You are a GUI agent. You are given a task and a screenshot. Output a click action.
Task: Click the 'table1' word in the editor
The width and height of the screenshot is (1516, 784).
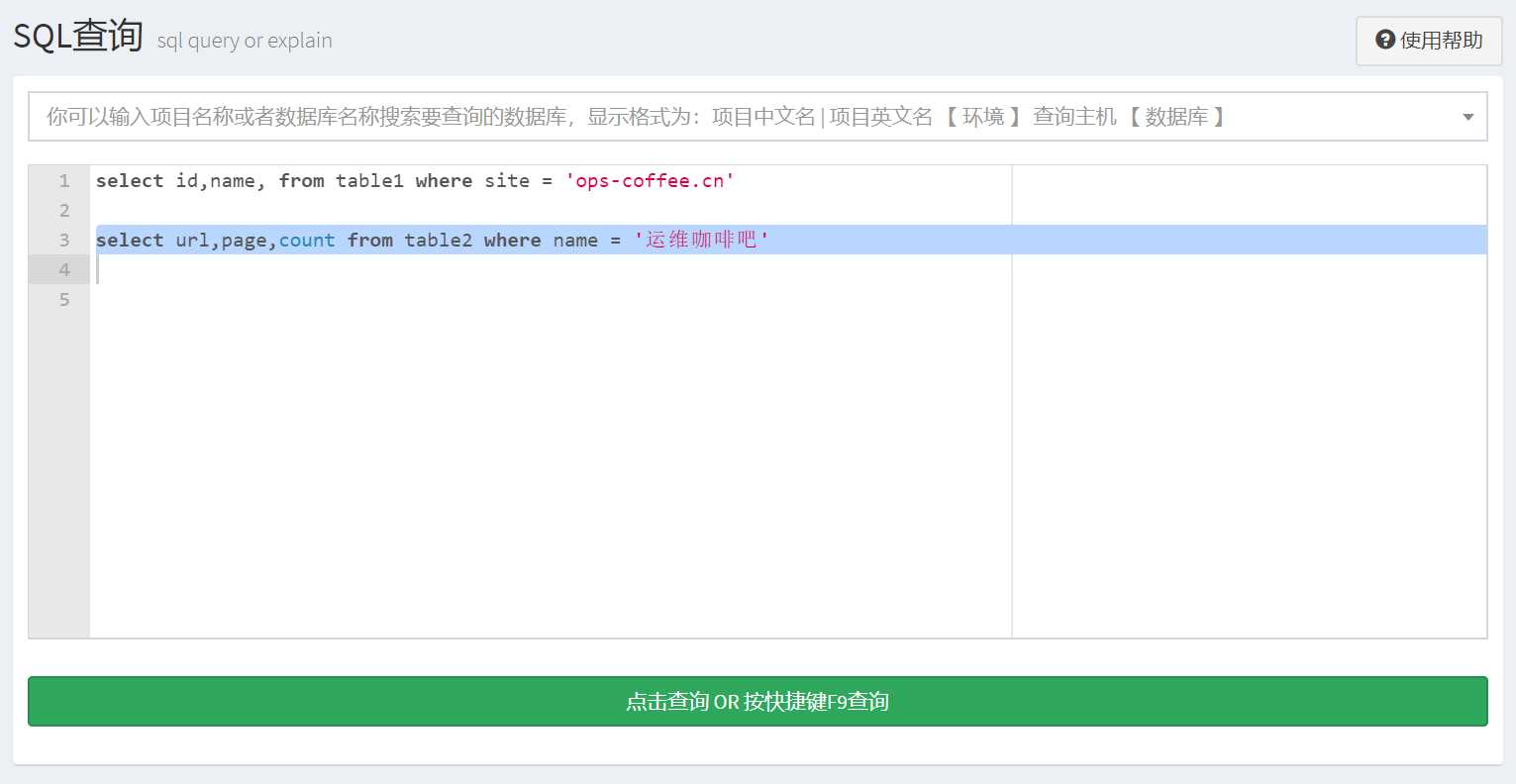point(369,181)
